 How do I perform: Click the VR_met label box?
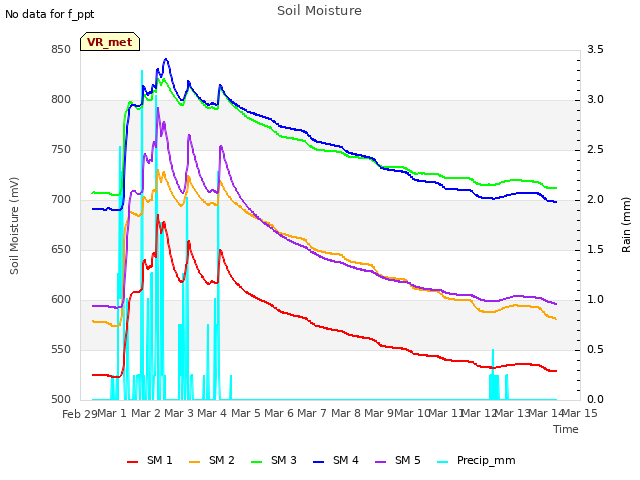pyautogui.click(x=110, y=42)
